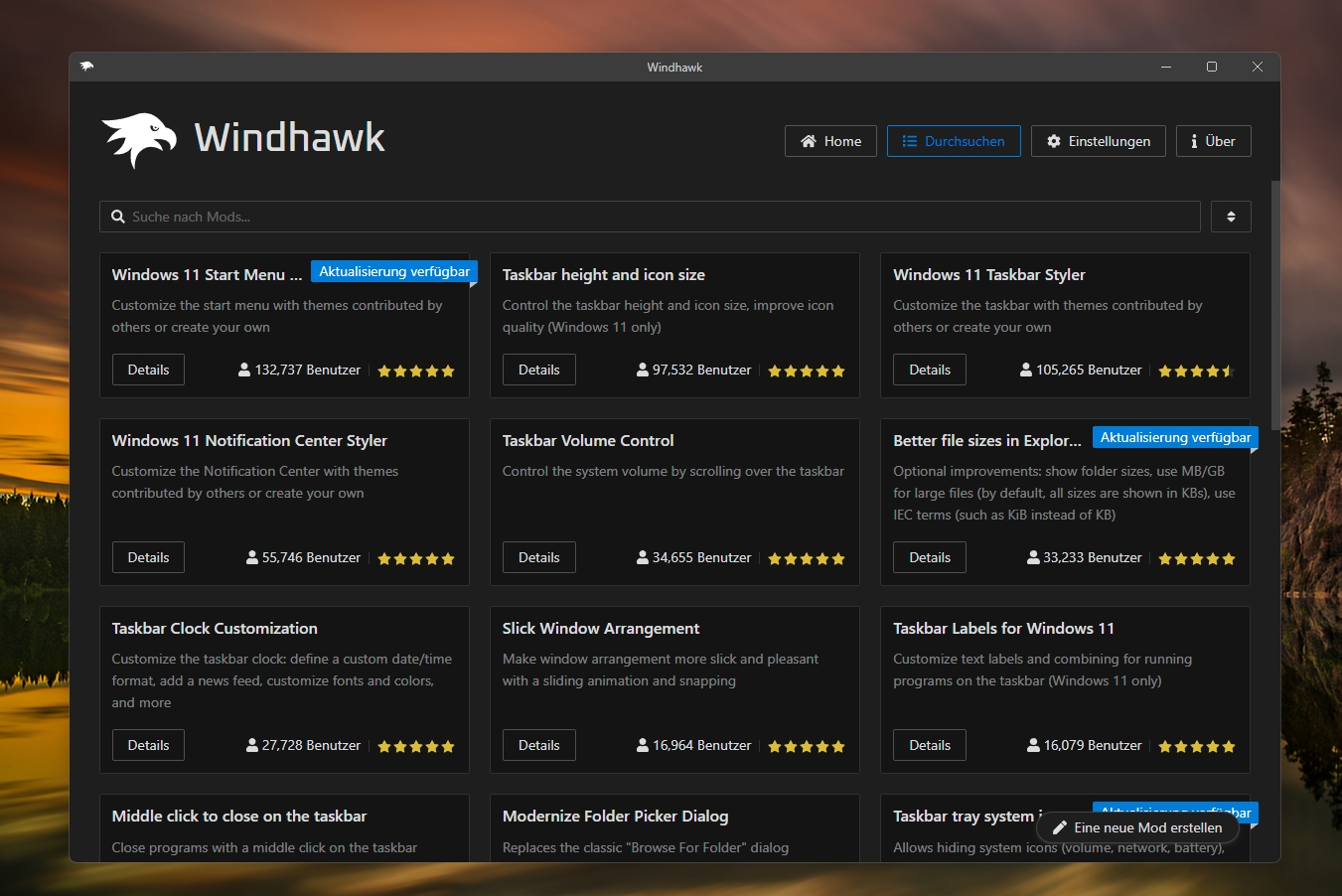The height and width of the screenshot is (896, 1342).
Task: Open the Über page
Action: (x=1213, y=141)
